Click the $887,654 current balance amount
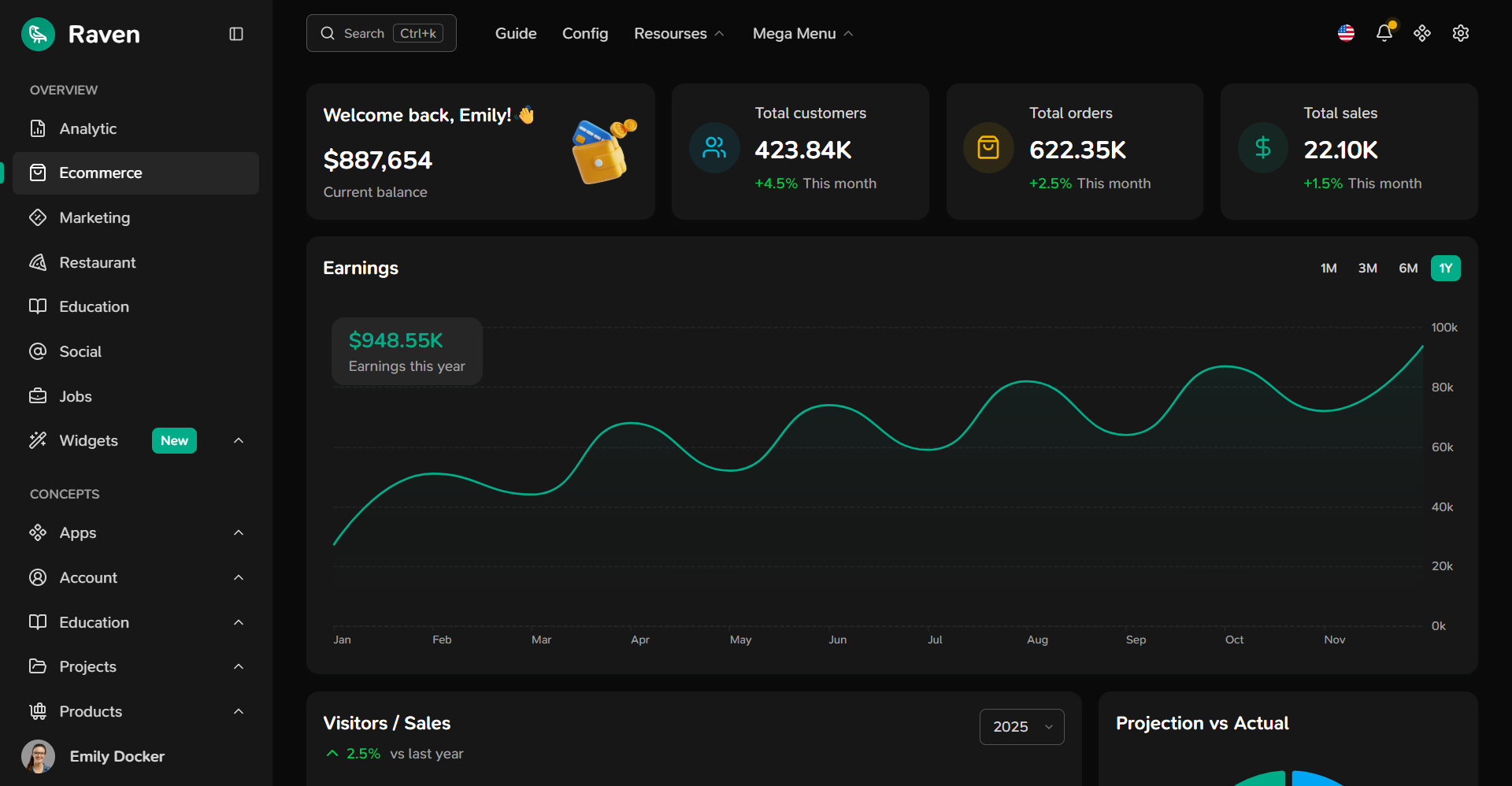This screenshot has height=786, width=1512. coord(378,161)
